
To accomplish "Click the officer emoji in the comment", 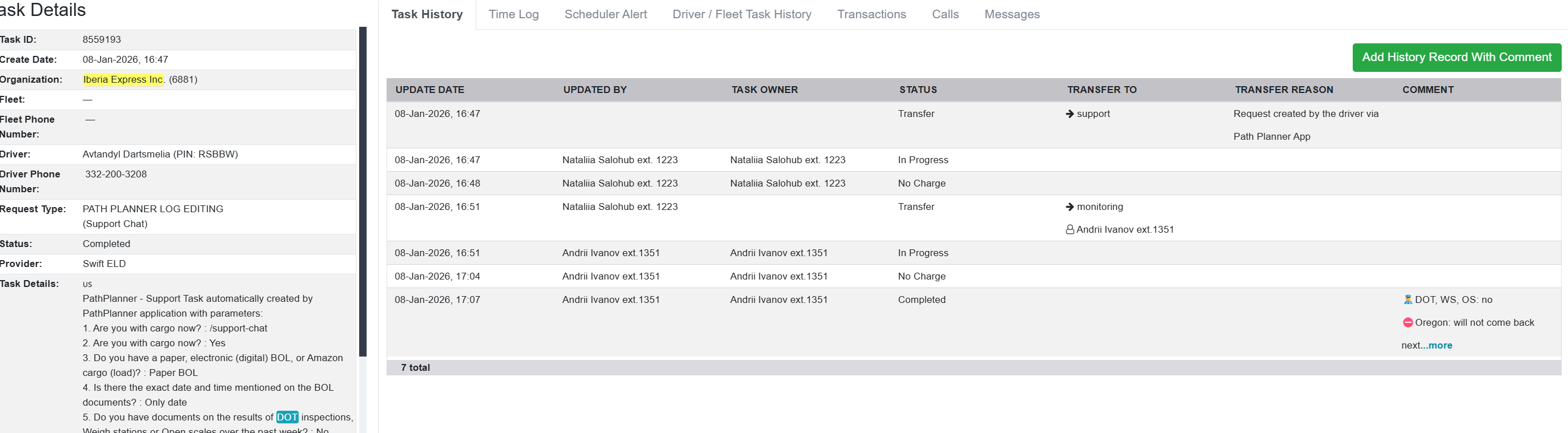I will tap(1408, 300).
